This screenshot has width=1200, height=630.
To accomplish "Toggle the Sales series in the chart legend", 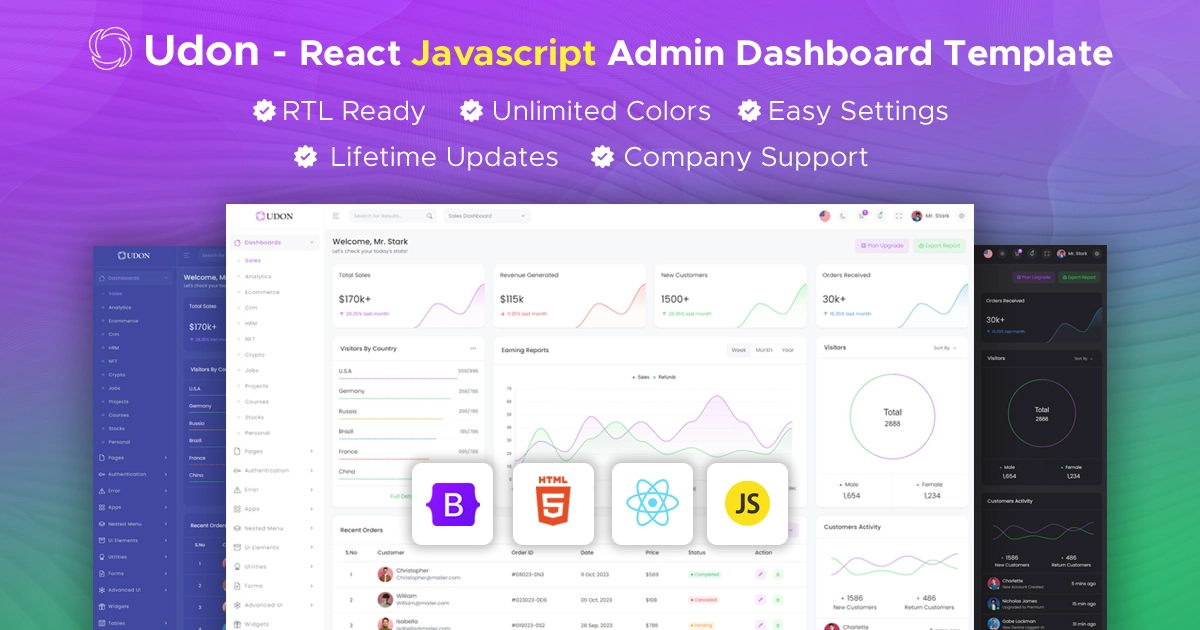I will tap(641, 377).
